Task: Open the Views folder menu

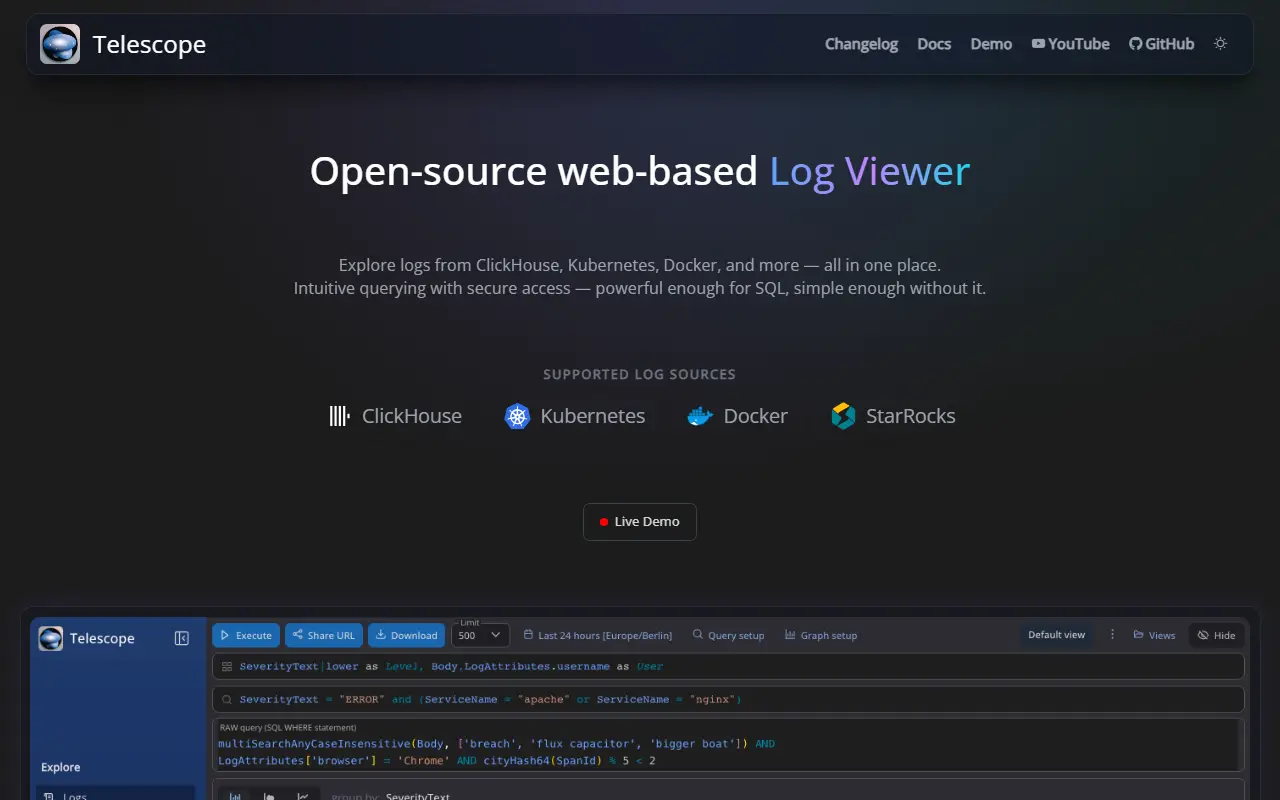Action: coord(1154,635)
